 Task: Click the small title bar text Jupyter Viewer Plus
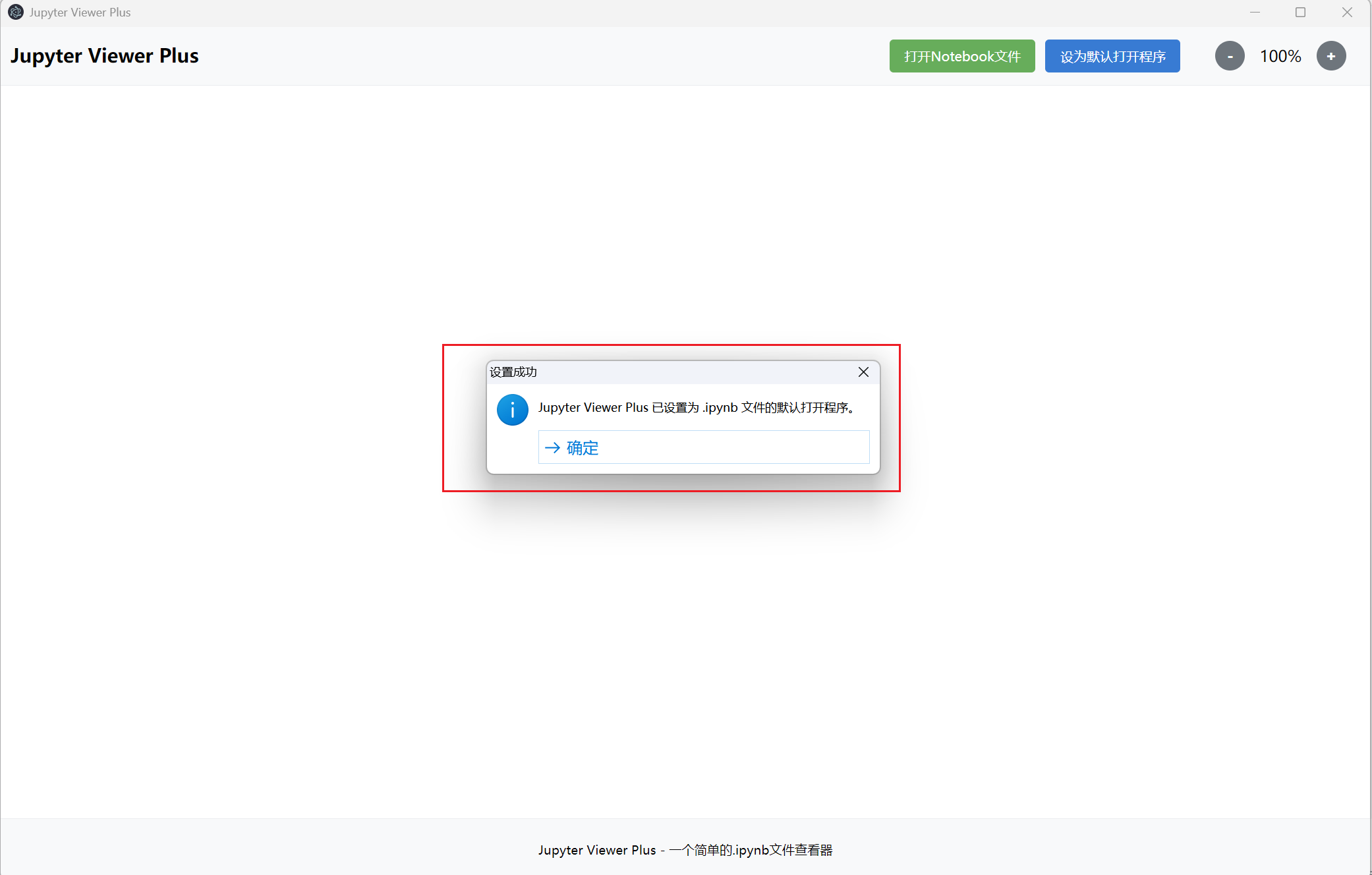[80, 13]
